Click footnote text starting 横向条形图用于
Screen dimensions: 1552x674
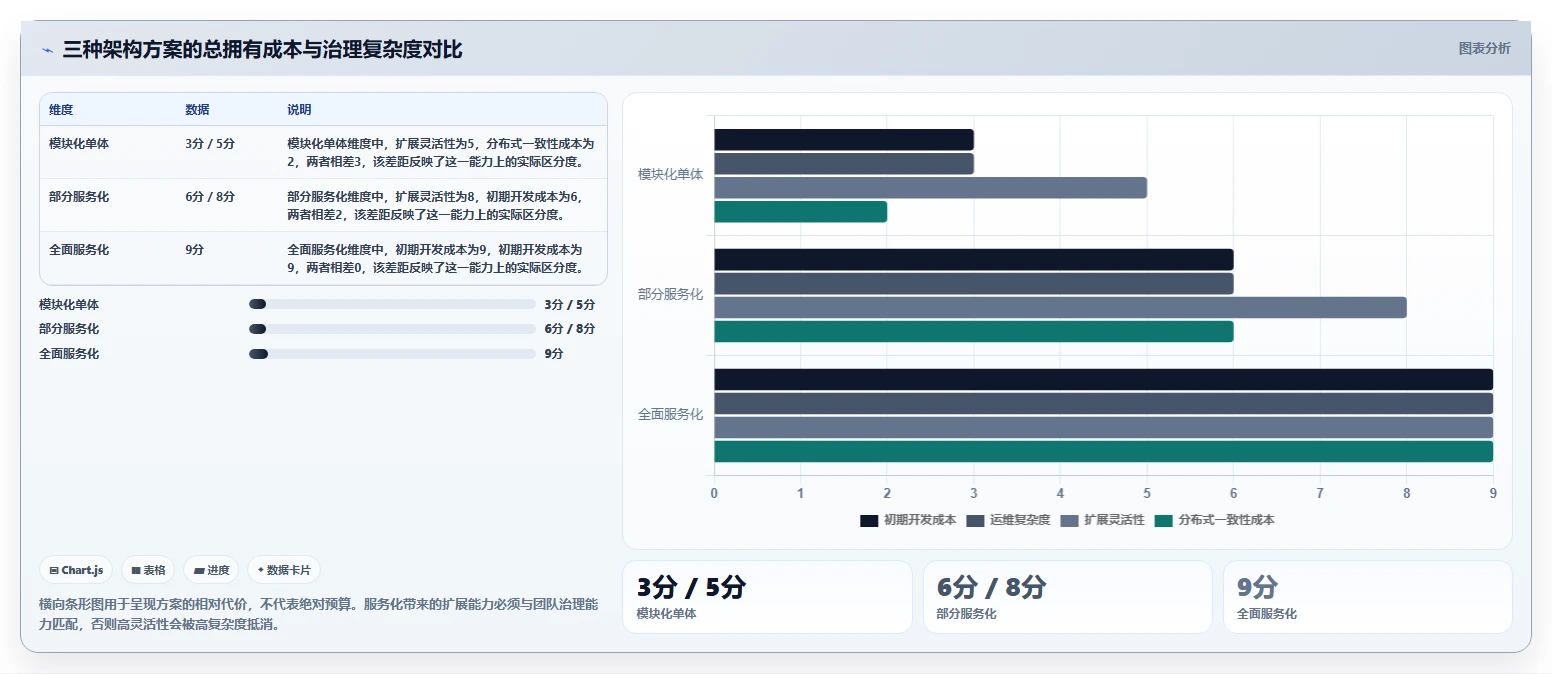[318, 615]
